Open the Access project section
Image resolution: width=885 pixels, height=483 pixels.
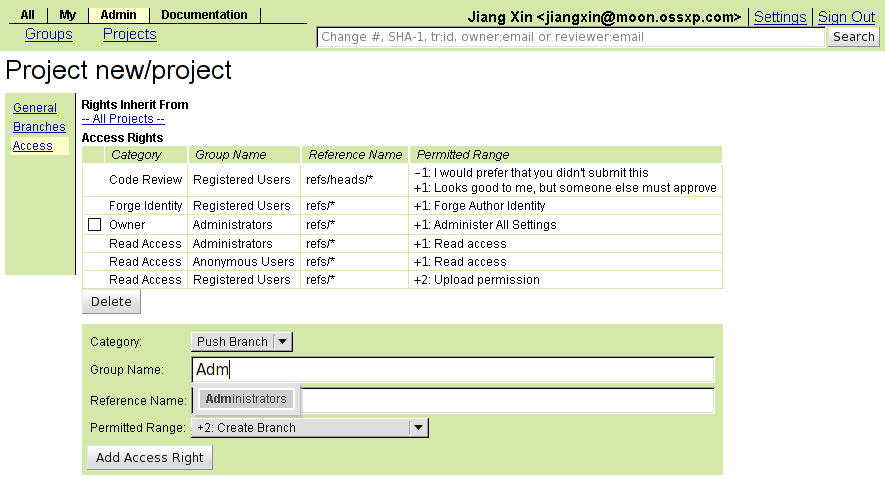click(33, 146)
